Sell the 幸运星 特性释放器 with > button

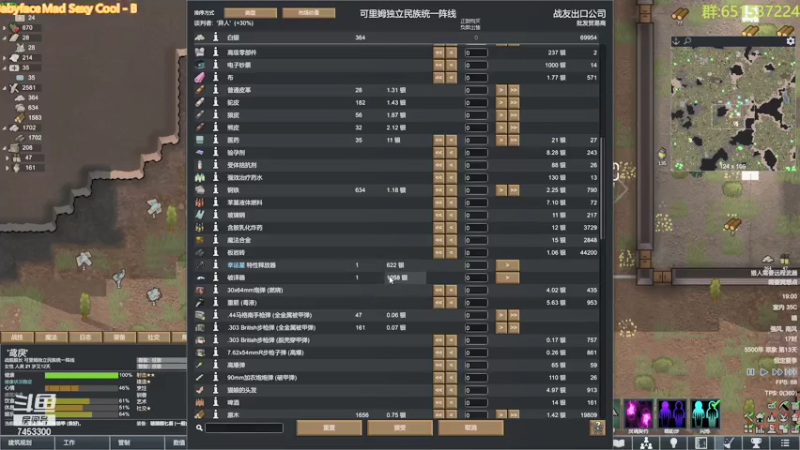(507, 265)
